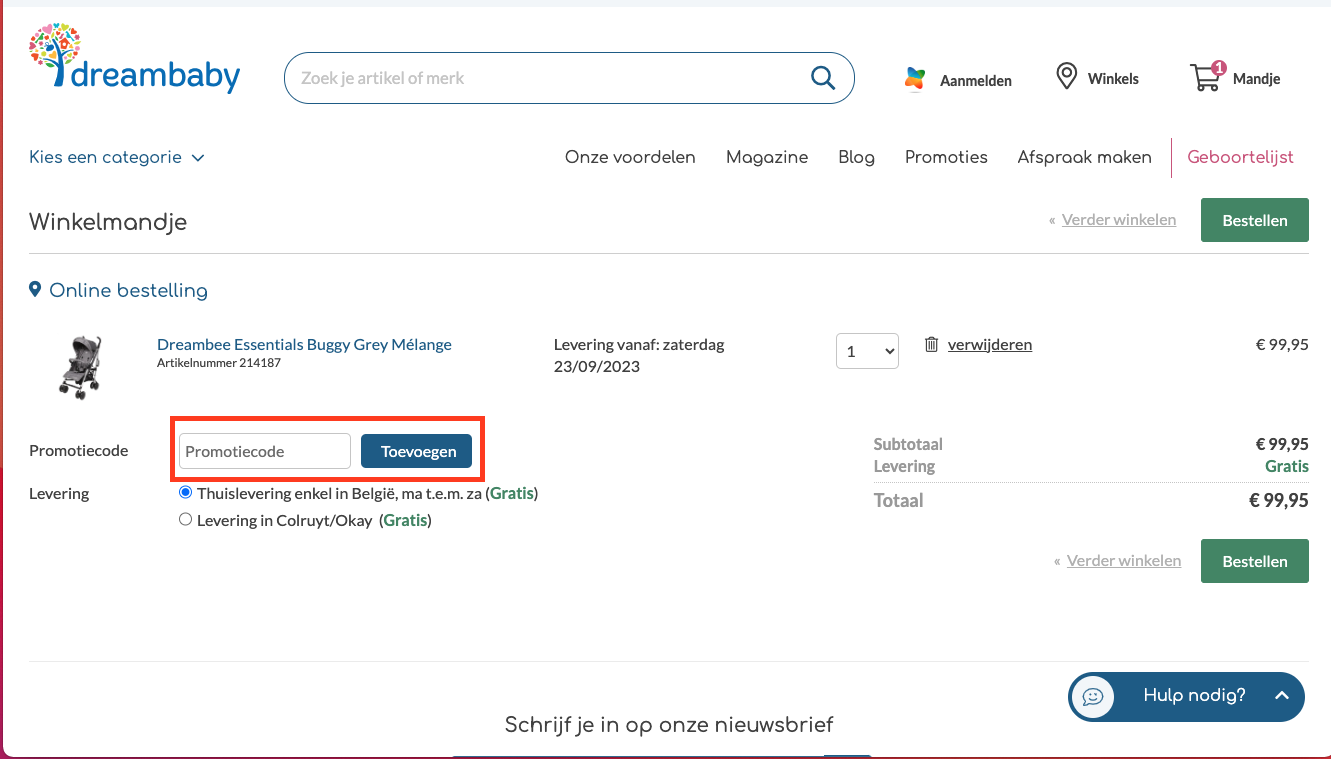Click Winkels label
Viewport: 1331px width, 759px height.
click(x=1113, y=78)
